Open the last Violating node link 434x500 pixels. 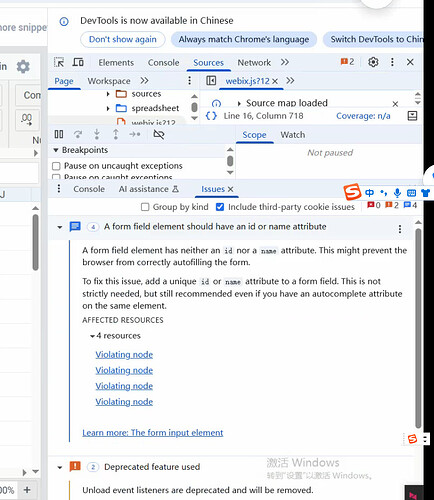pyautogui.click(x=124, y=402)
